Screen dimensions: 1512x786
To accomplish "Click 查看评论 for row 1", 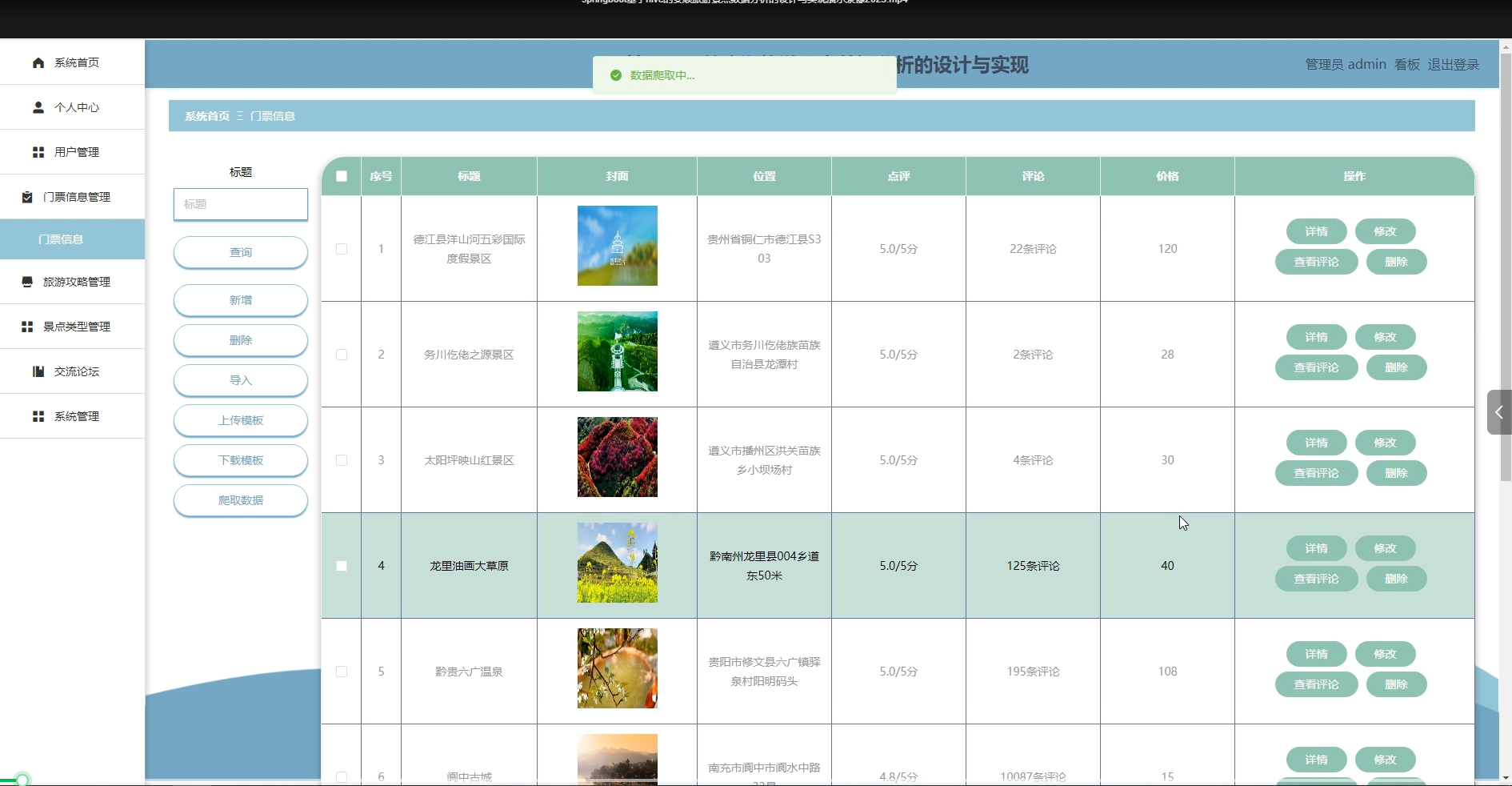I will [1317, 262].
